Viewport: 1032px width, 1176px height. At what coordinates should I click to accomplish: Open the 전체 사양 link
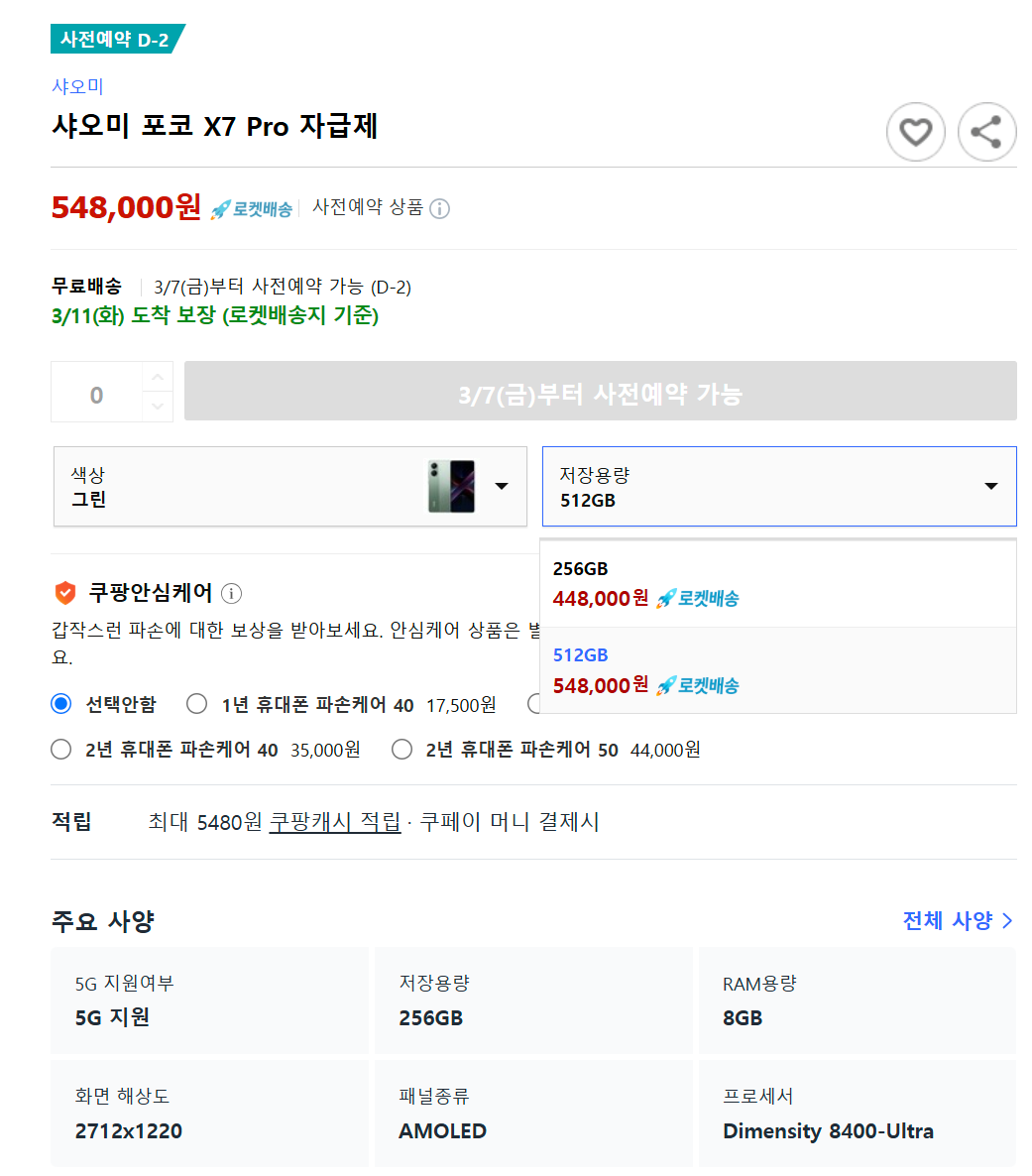[x=958, y=920]
